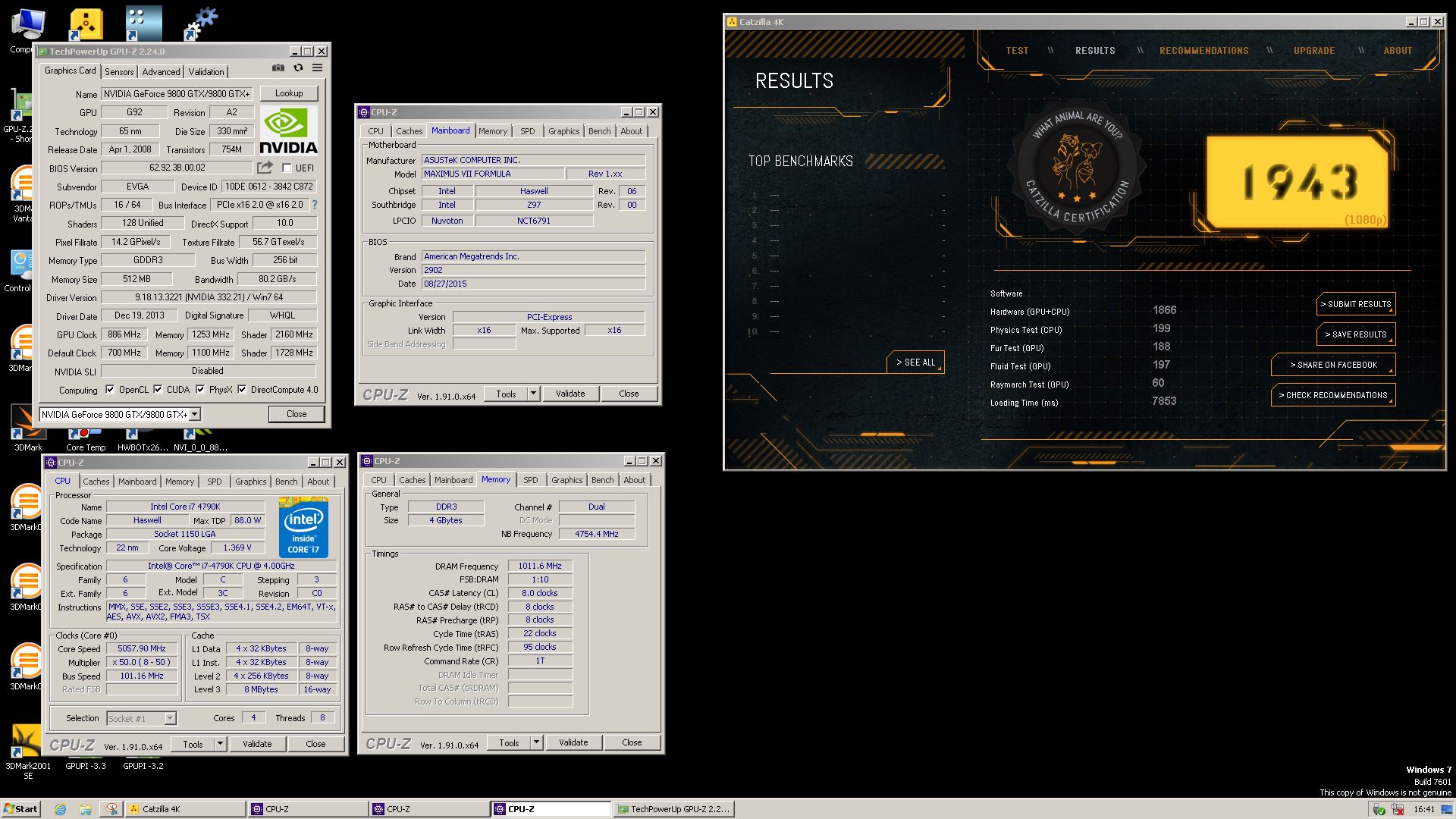The image size is (1456, 819).
Task: Click the Cores value box
Action: point(253,717)
